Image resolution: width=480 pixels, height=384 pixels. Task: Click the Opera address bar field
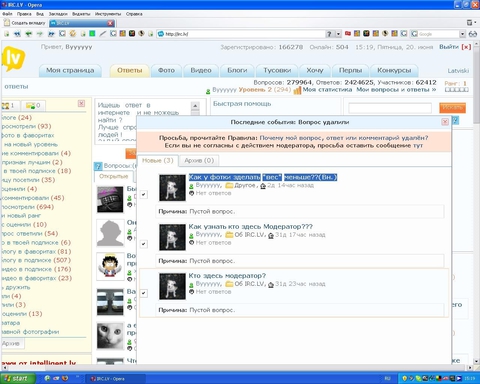point(245,34)
